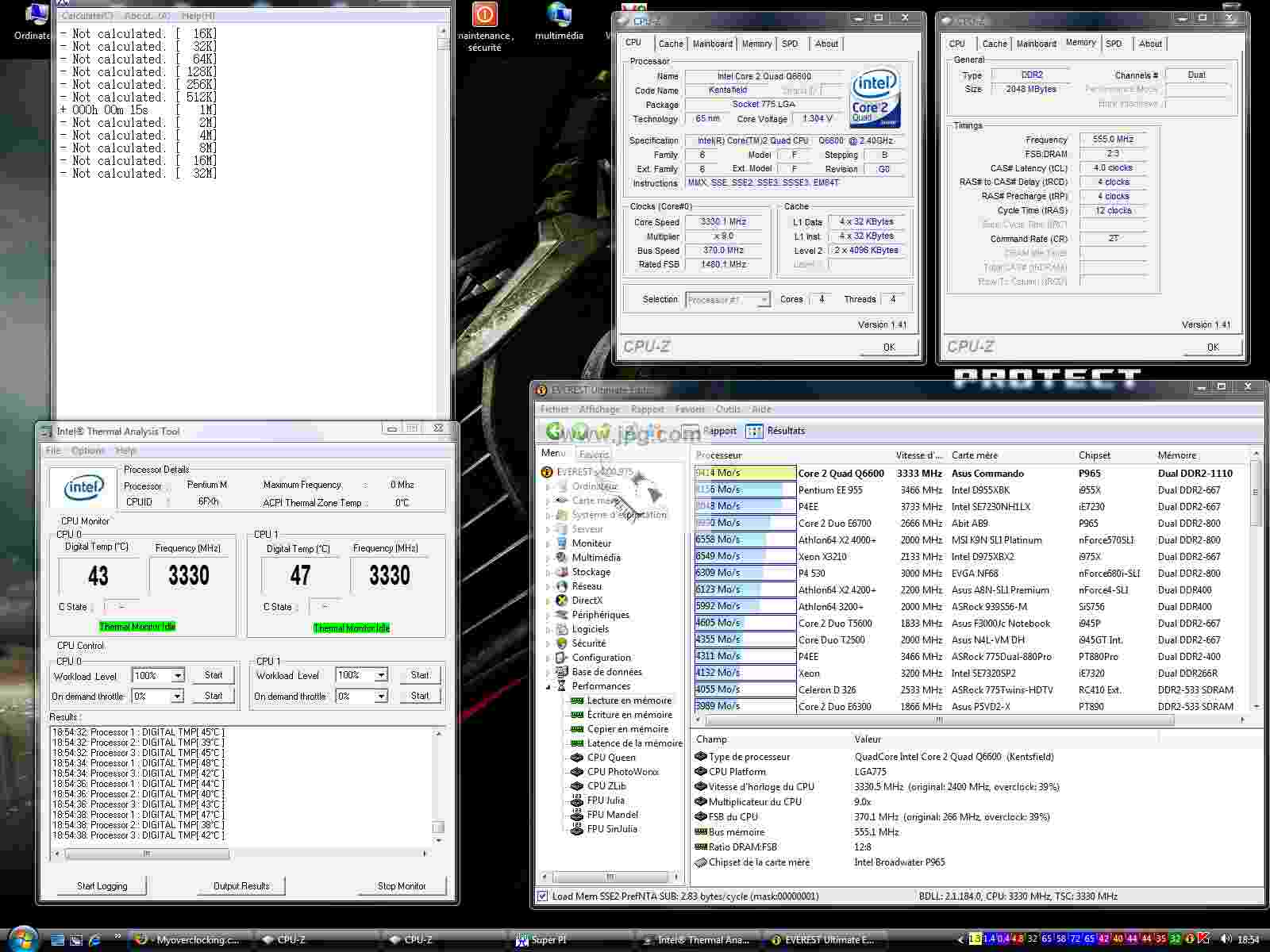Open the CPU Queen benchmark

[x=611, y=758]
